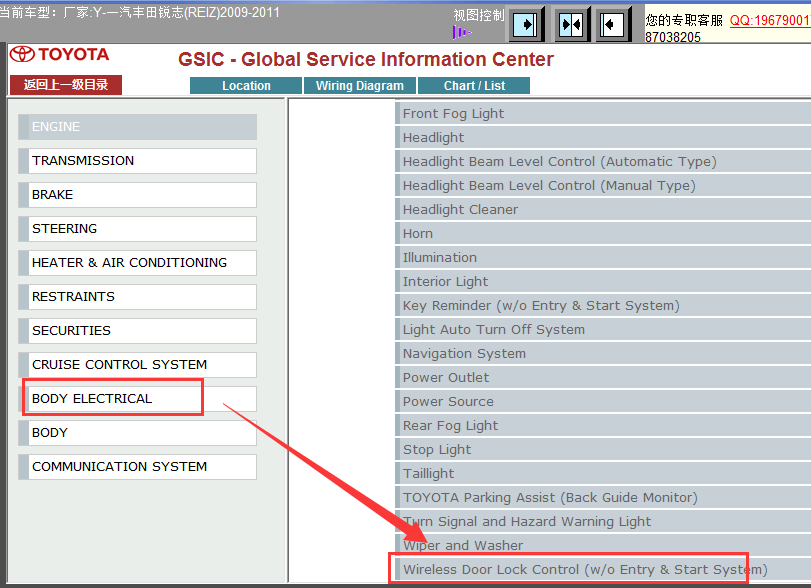Select RESTRAINTS category

(138, 297)
